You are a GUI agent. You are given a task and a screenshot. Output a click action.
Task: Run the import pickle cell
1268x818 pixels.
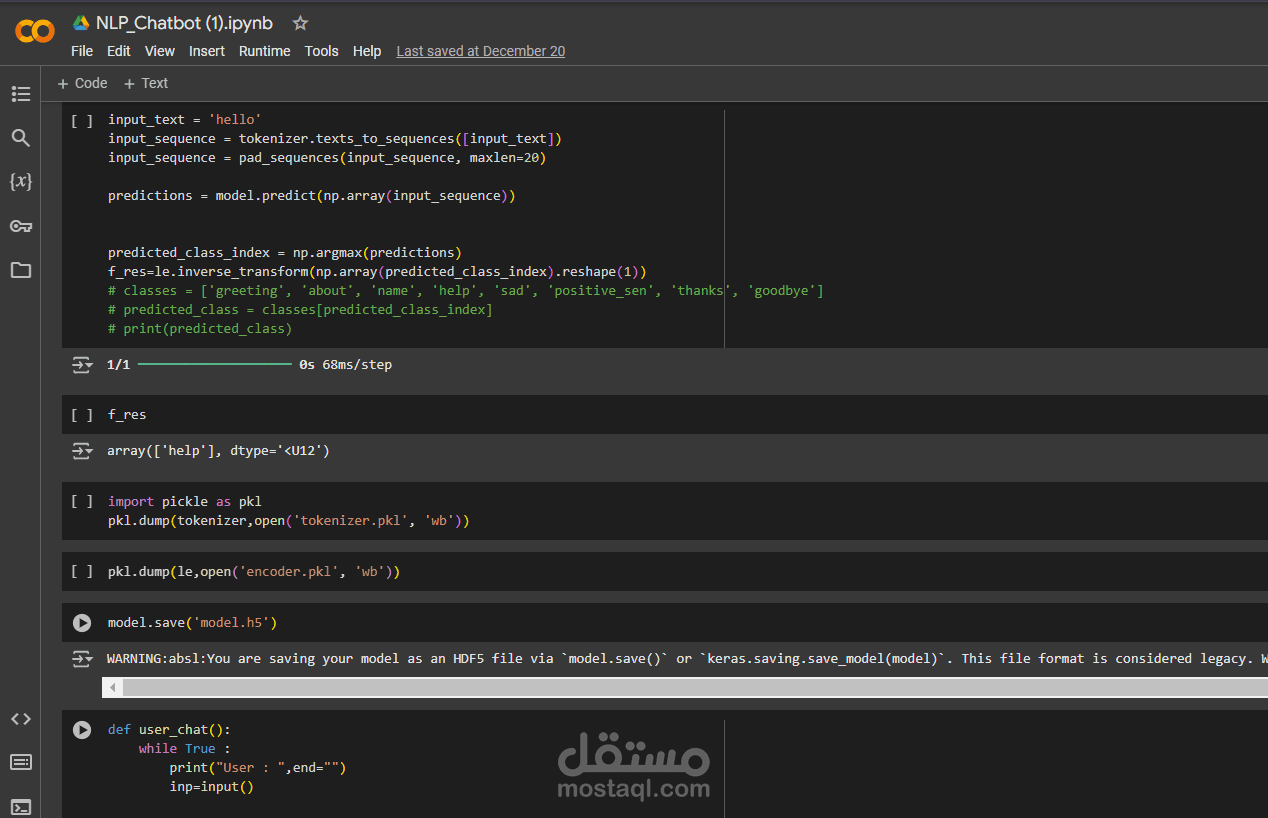(82, 502)
